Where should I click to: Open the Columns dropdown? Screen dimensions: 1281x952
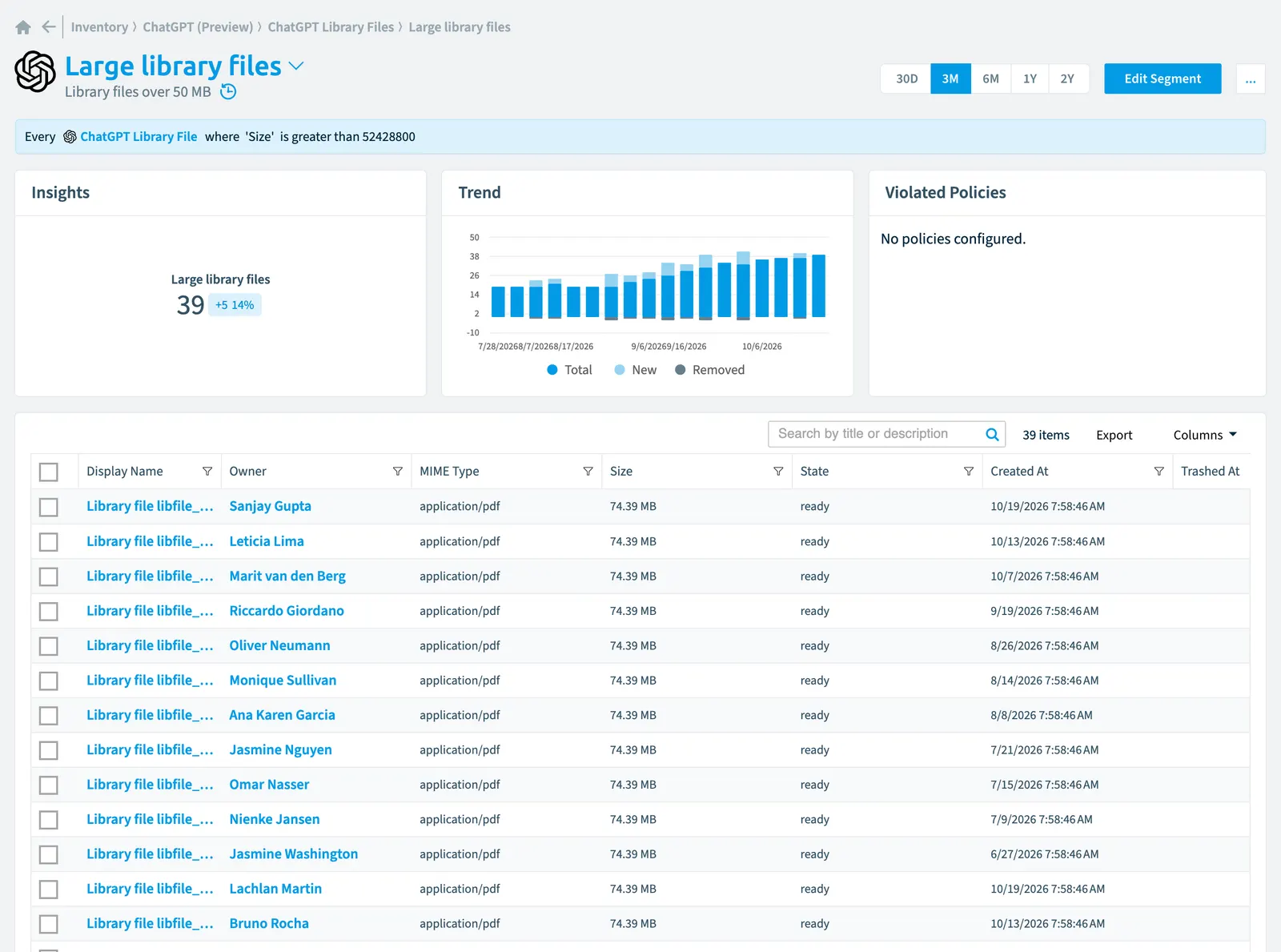1205,435
